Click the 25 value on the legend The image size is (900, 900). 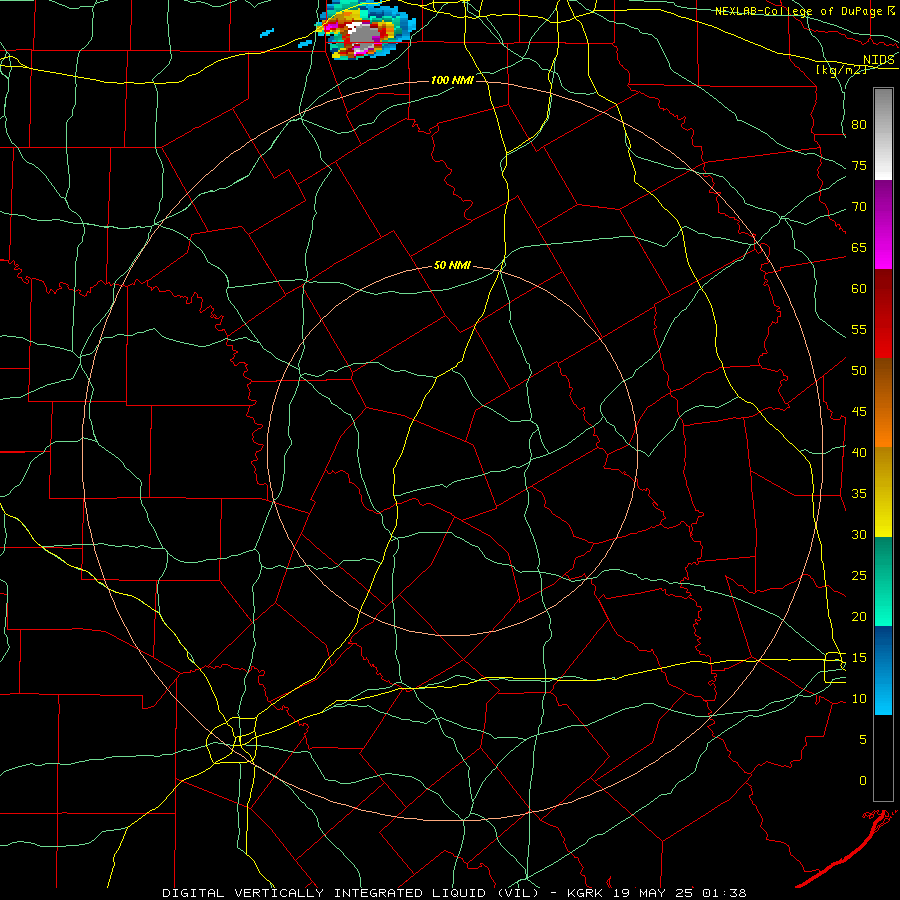click(859, 576)
